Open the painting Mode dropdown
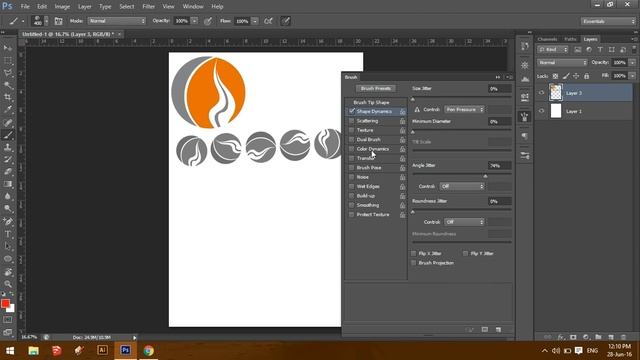Screen dimensions: 640x360 [x=116, y=21]
